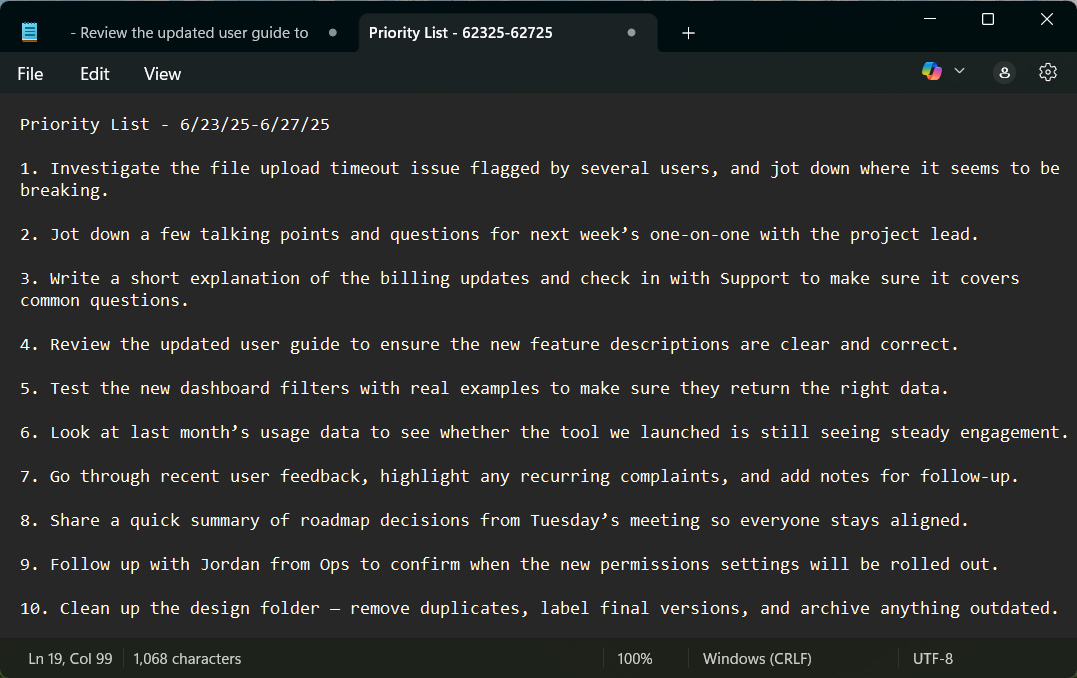Click the Ln 19, Col 99 indicator
Image resolution: width=1077 pixels, height=678 pixels.
(x=70, y=658)
